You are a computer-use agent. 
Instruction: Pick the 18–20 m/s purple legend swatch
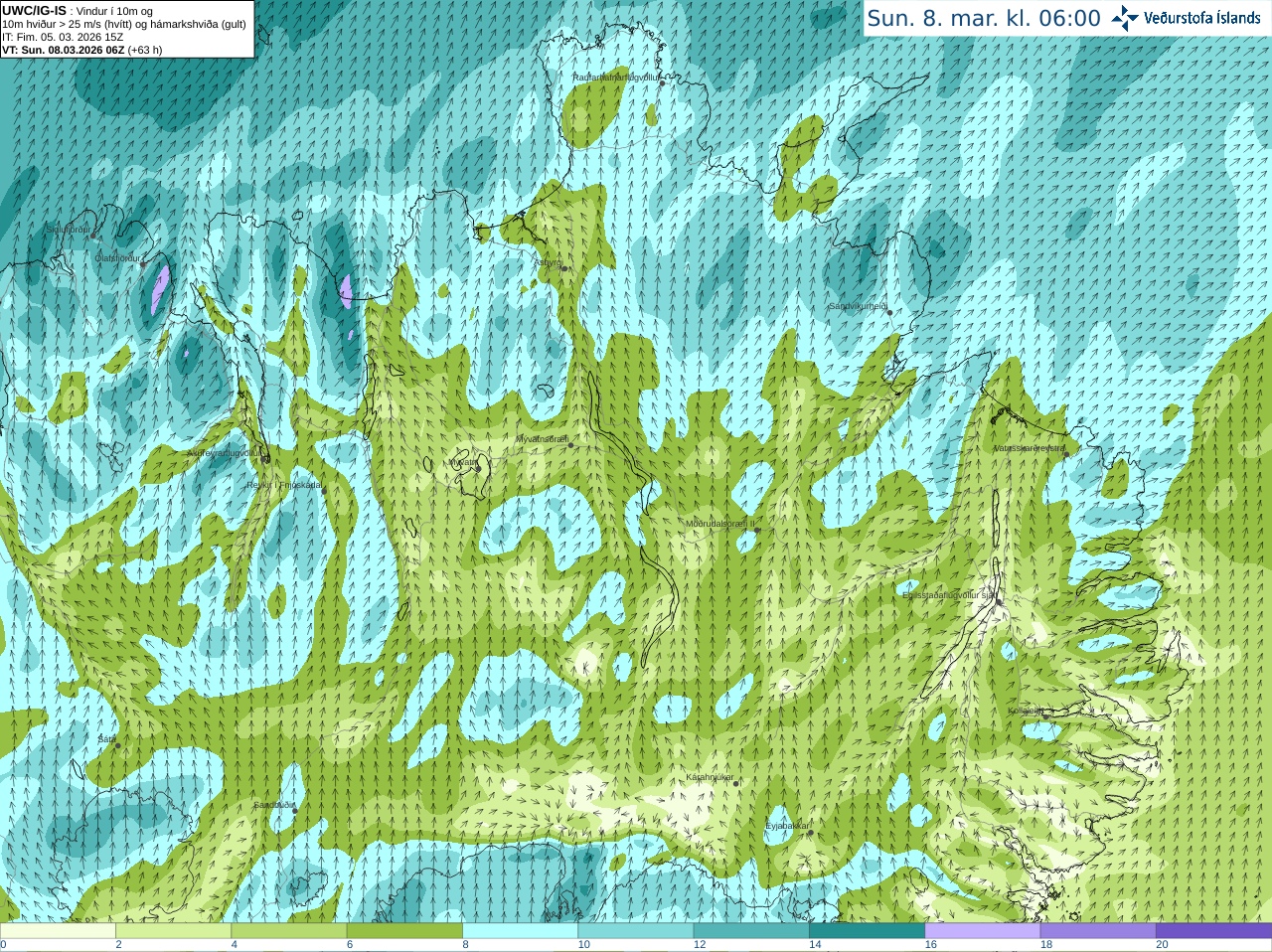click(x=1098, y=931)
